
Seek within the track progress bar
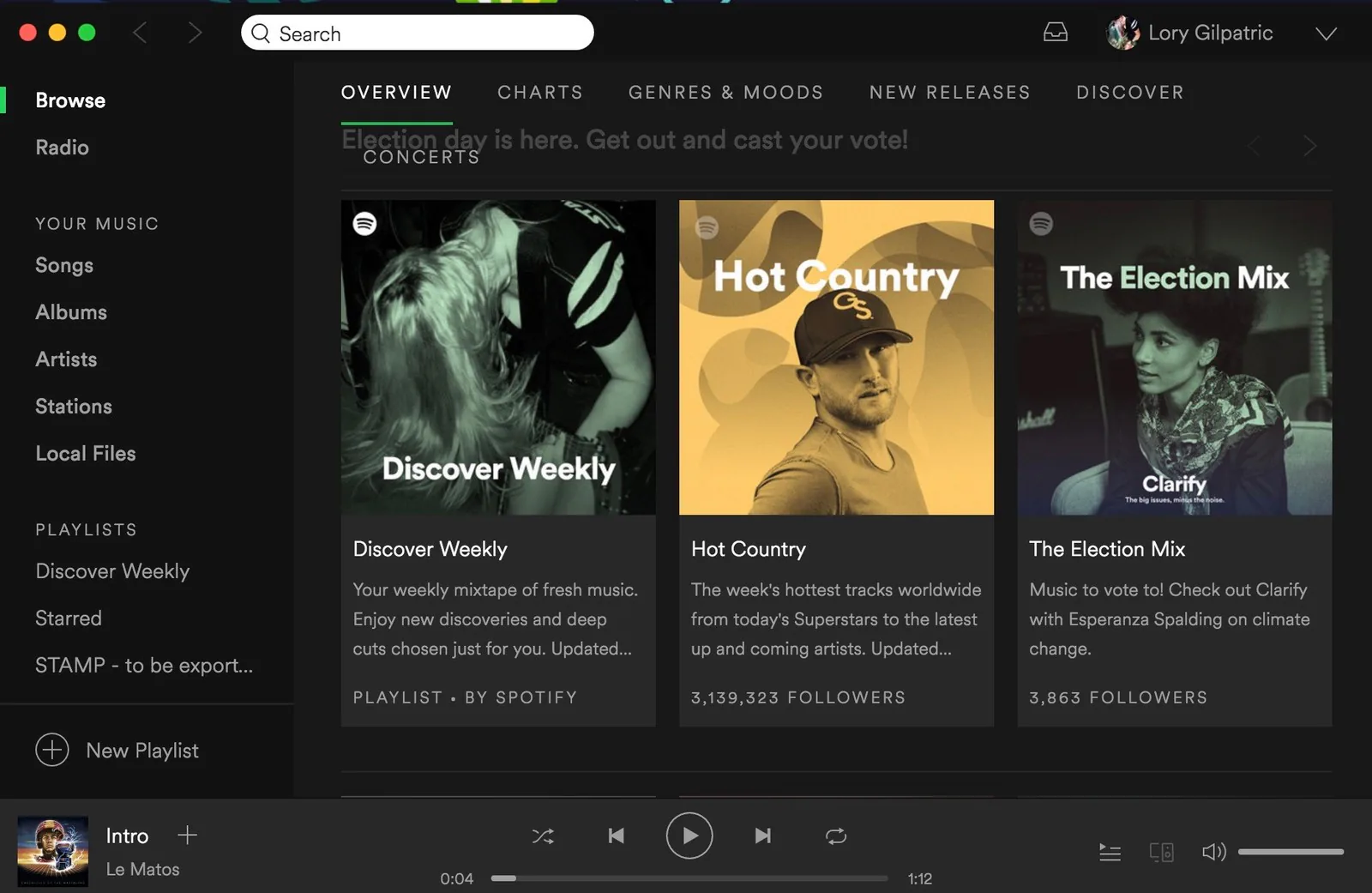[689, 878]
